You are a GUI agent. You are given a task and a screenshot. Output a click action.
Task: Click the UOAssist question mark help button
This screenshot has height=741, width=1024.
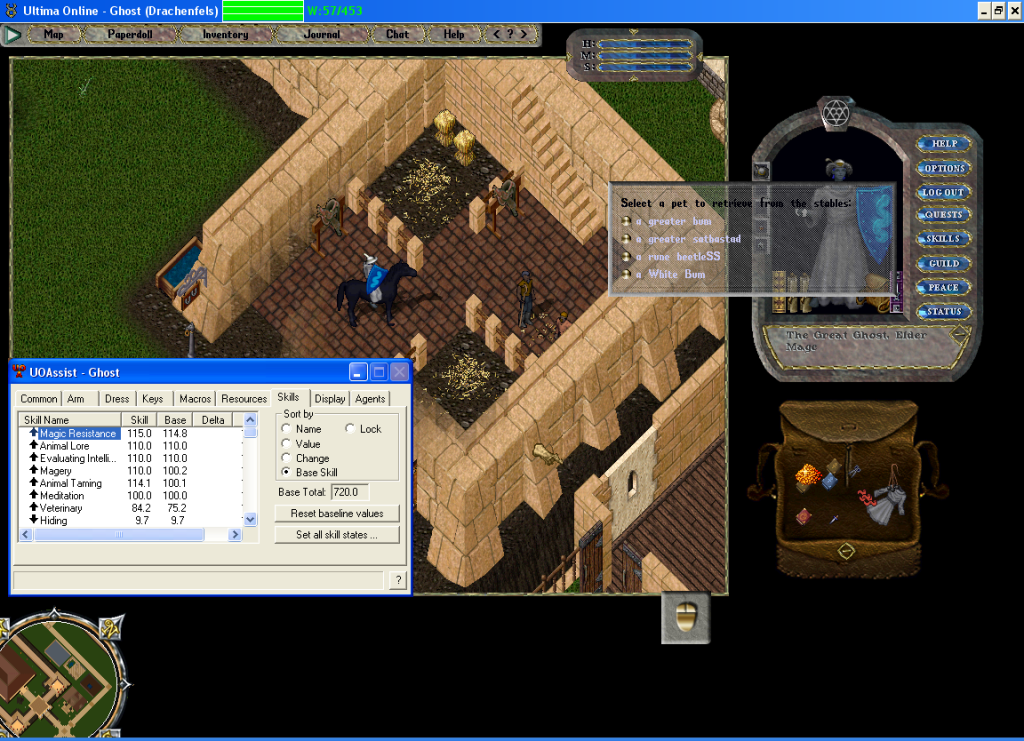pos(398,580)
